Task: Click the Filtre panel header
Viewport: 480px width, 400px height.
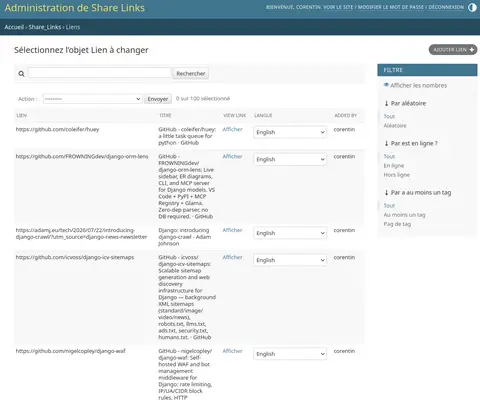Action: tap(427, 70)
